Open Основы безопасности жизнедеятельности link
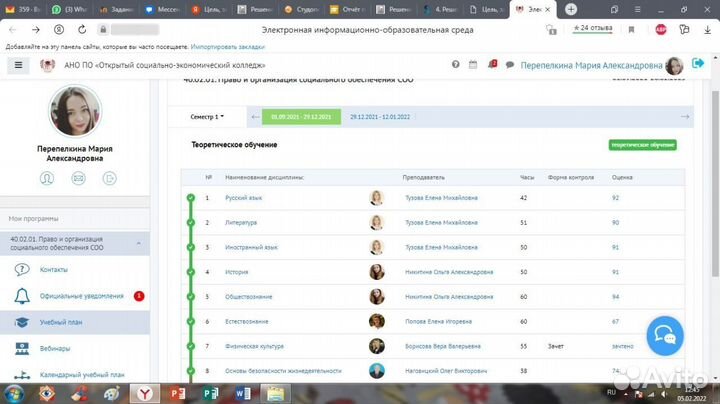 click(283, 371)
